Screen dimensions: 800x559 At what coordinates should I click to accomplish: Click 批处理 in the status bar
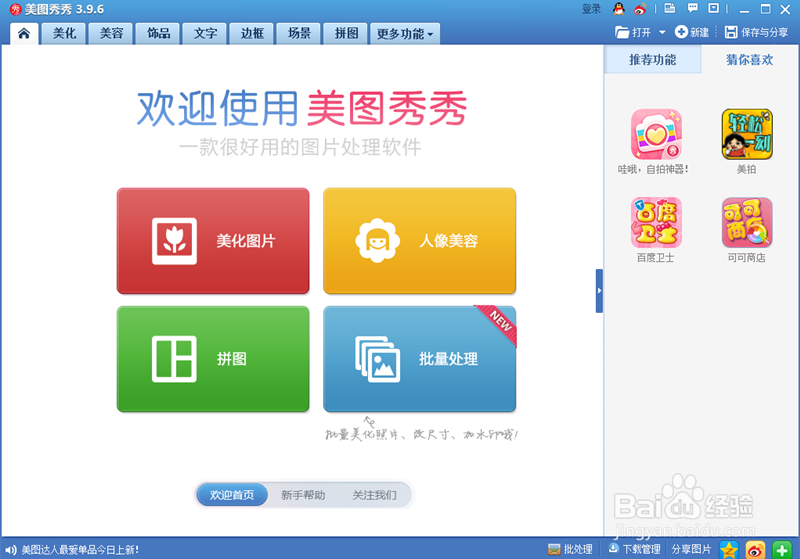click(x=570, y=549)
